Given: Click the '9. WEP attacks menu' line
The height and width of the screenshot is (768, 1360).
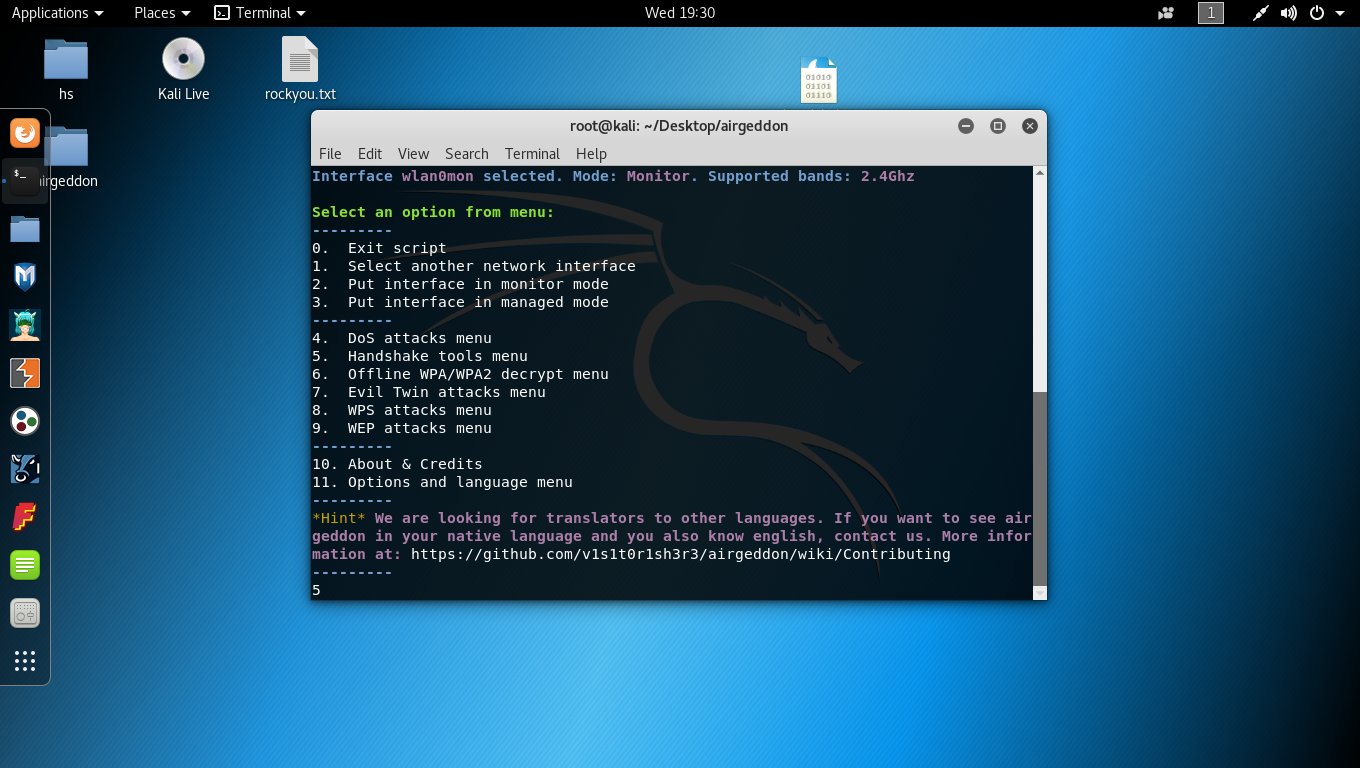Looking at the screenshot, I should [402, 428].
